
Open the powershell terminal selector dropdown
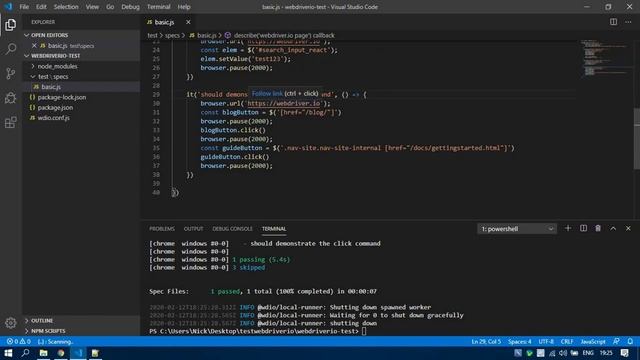517,229
